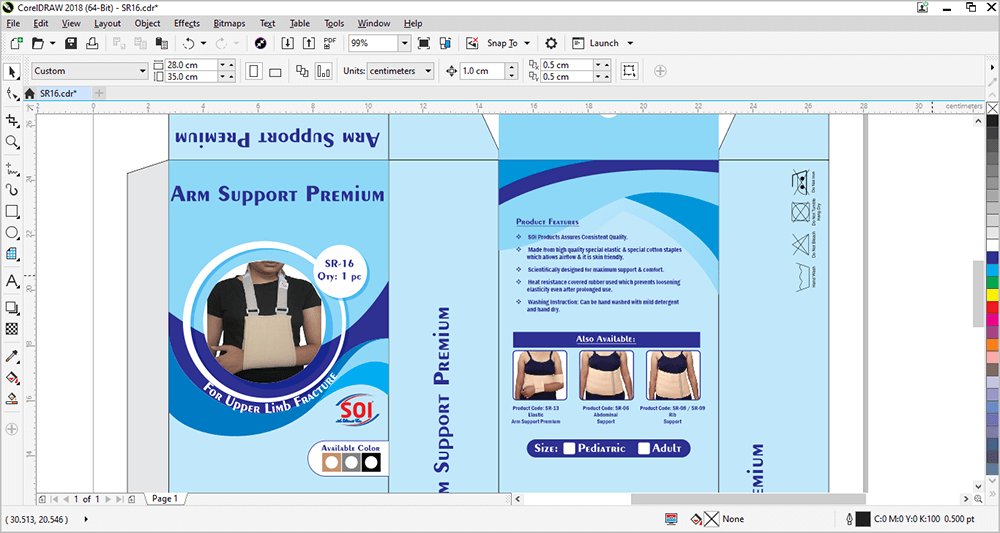This screenshot has height=533, width=1000.
Task: Click the Undo arrow icon
Action: pos(189,43)
